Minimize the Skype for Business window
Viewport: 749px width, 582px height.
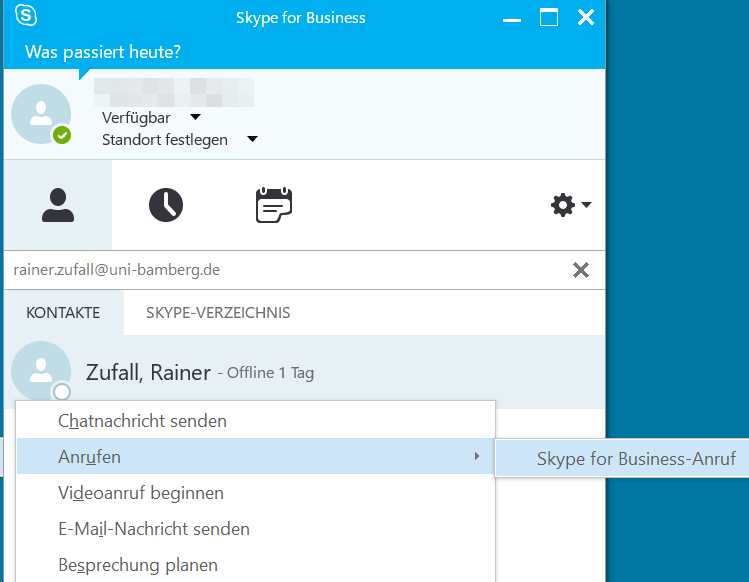click(x=512, y=20)
